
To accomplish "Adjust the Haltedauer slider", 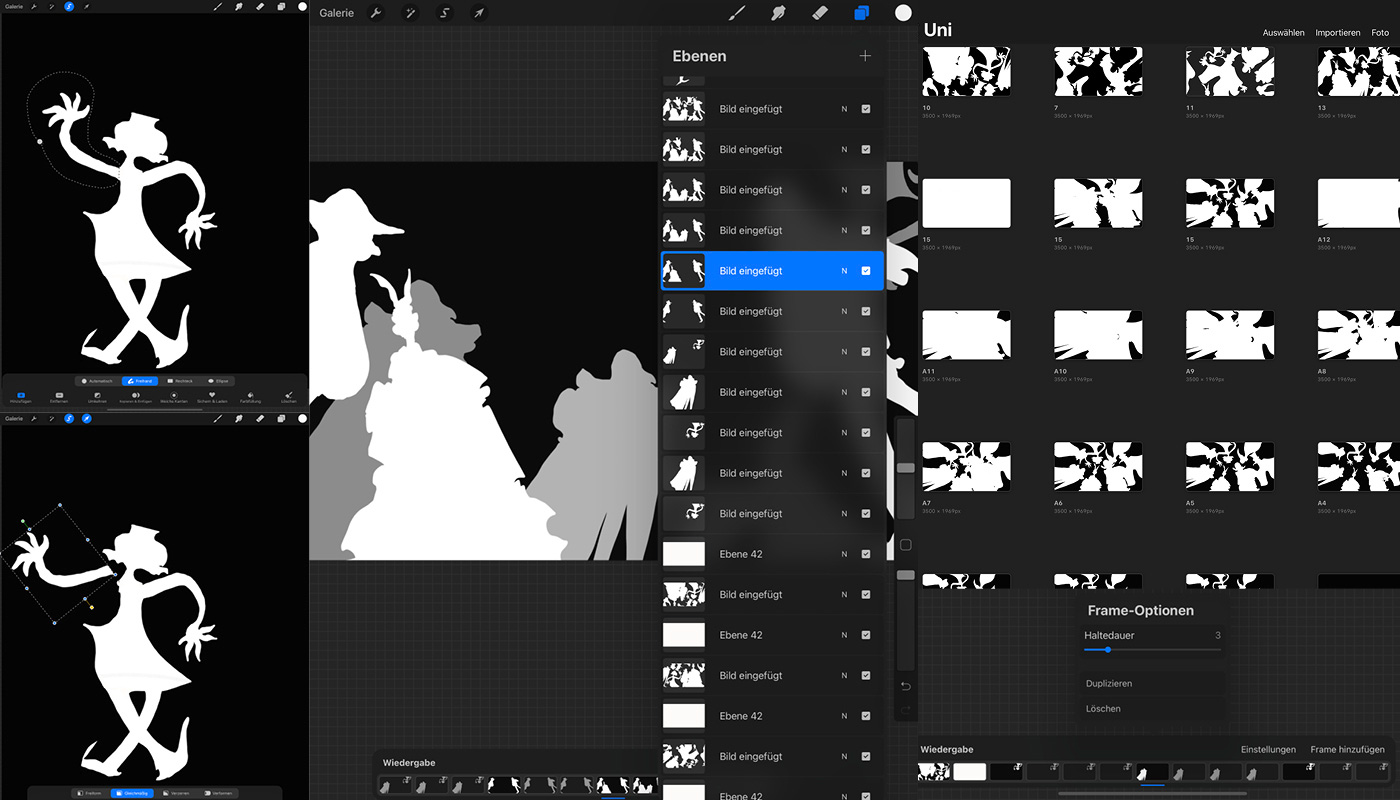I will [x=1108, y=650].
